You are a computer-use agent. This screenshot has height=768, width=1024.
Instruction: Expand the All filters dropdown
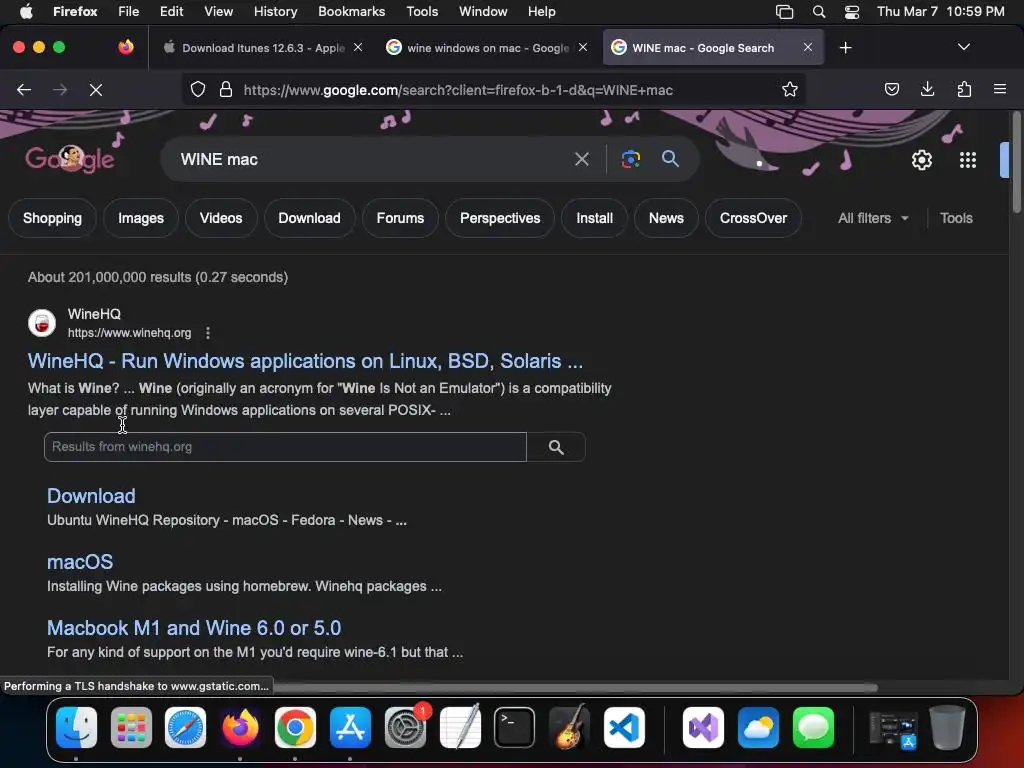coord(873,218)
